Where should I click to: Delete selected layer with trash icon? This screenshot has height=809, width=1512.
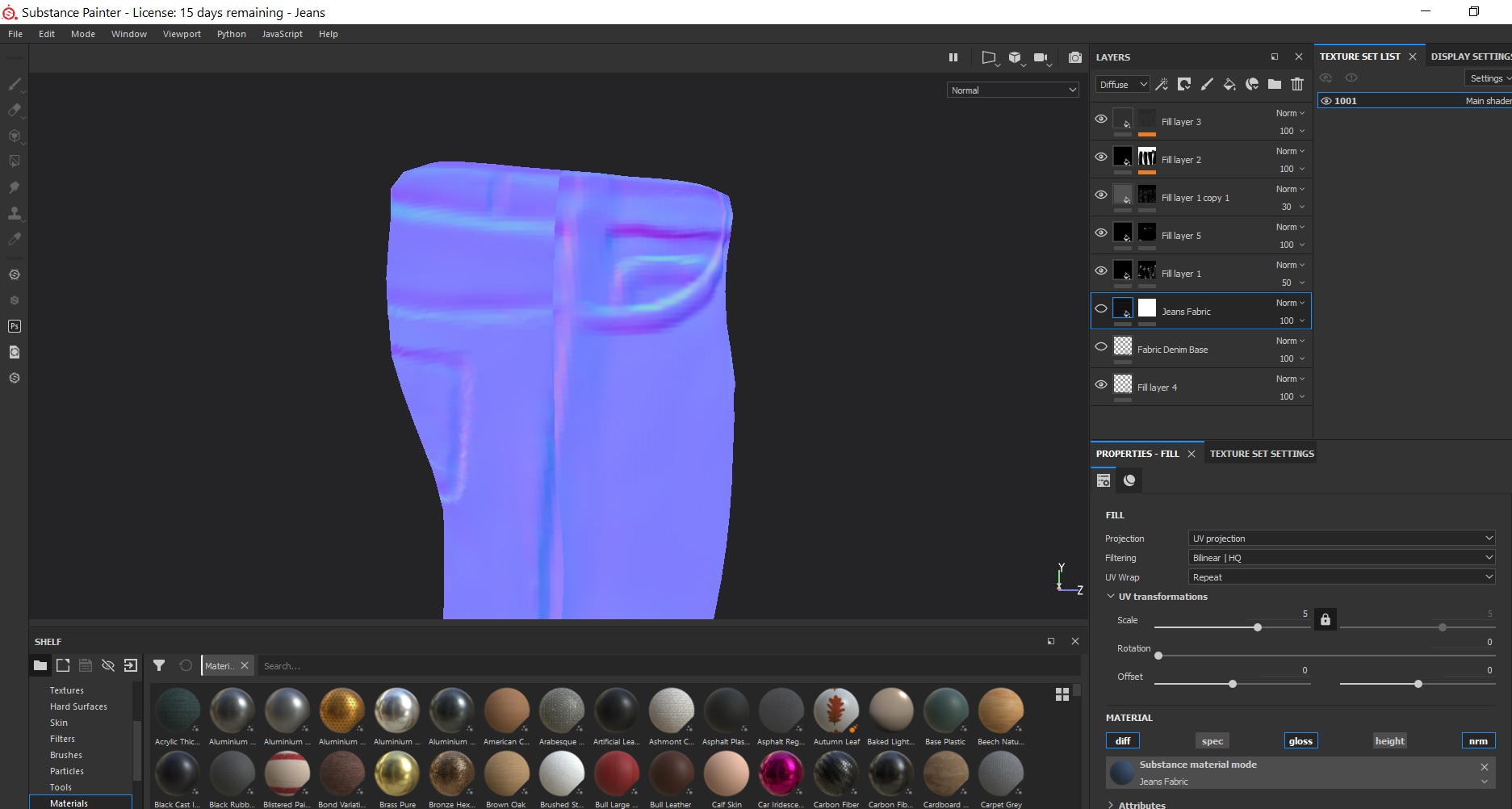(x=1296, y=84)
